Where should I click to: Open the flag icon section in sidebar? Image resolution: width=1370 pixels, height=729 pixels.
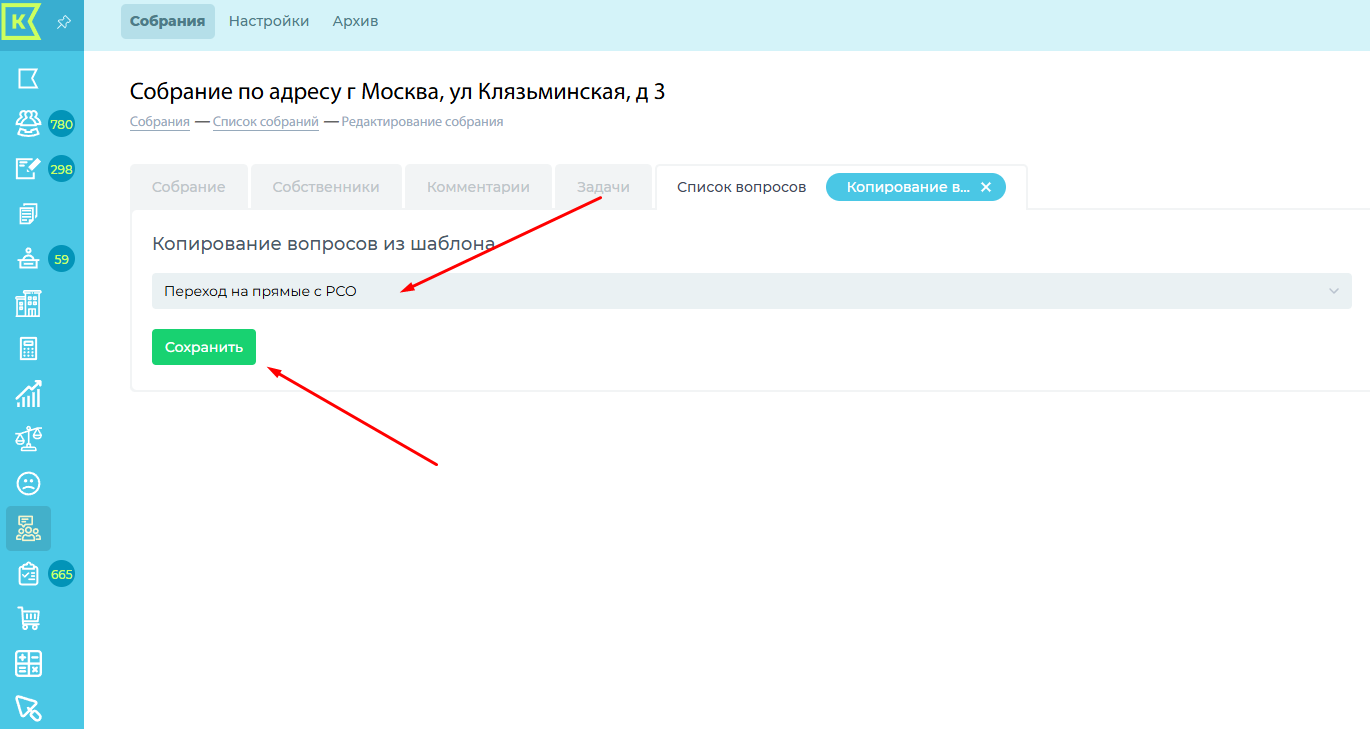pos(28,78)
